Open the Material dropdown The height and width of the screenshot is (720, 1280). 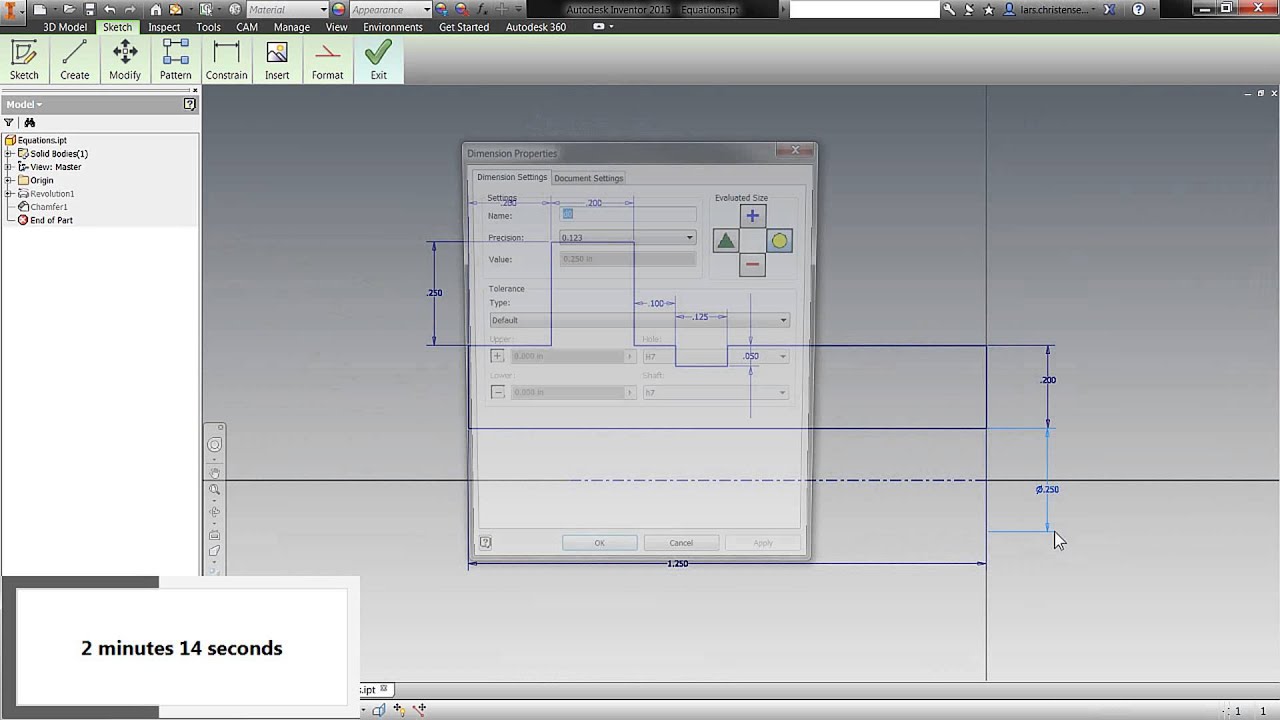pos(287,9)
